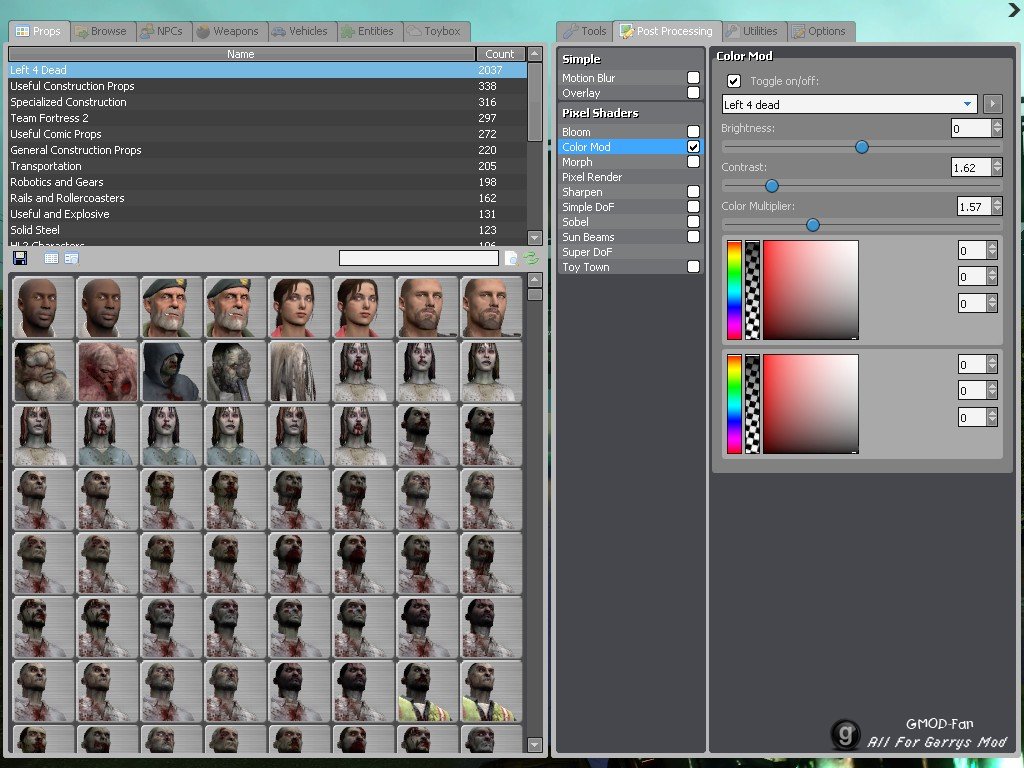
Task: Switch to the Browse tab
Action: [x=101, y=31]
